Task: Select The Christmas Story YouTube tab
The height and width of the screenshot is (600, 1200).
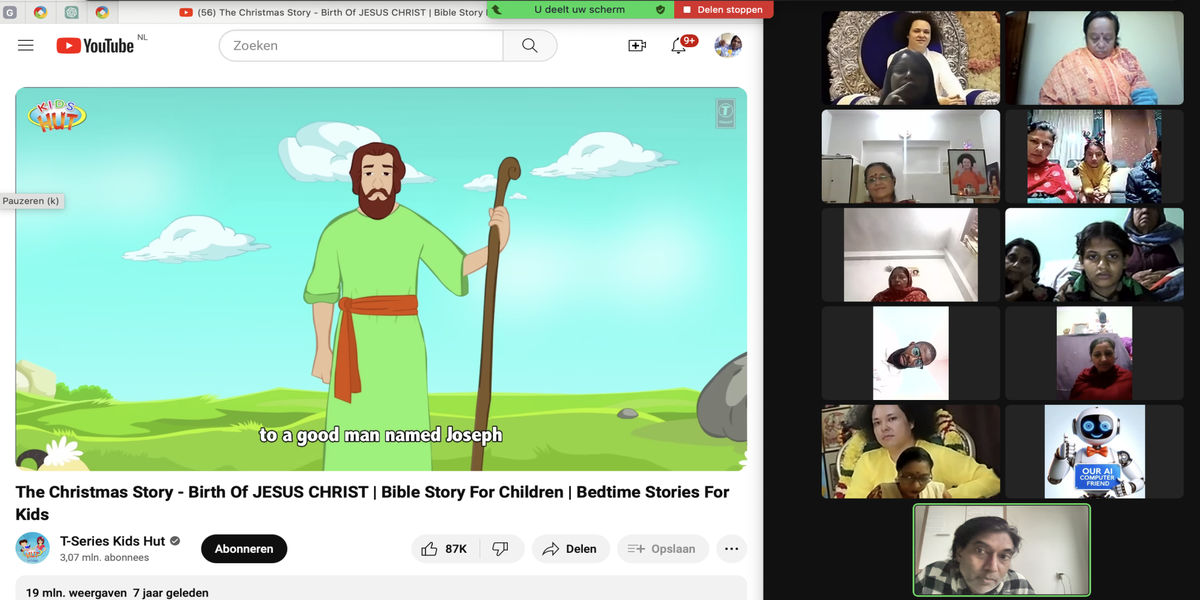Action: tap(335, 12)
